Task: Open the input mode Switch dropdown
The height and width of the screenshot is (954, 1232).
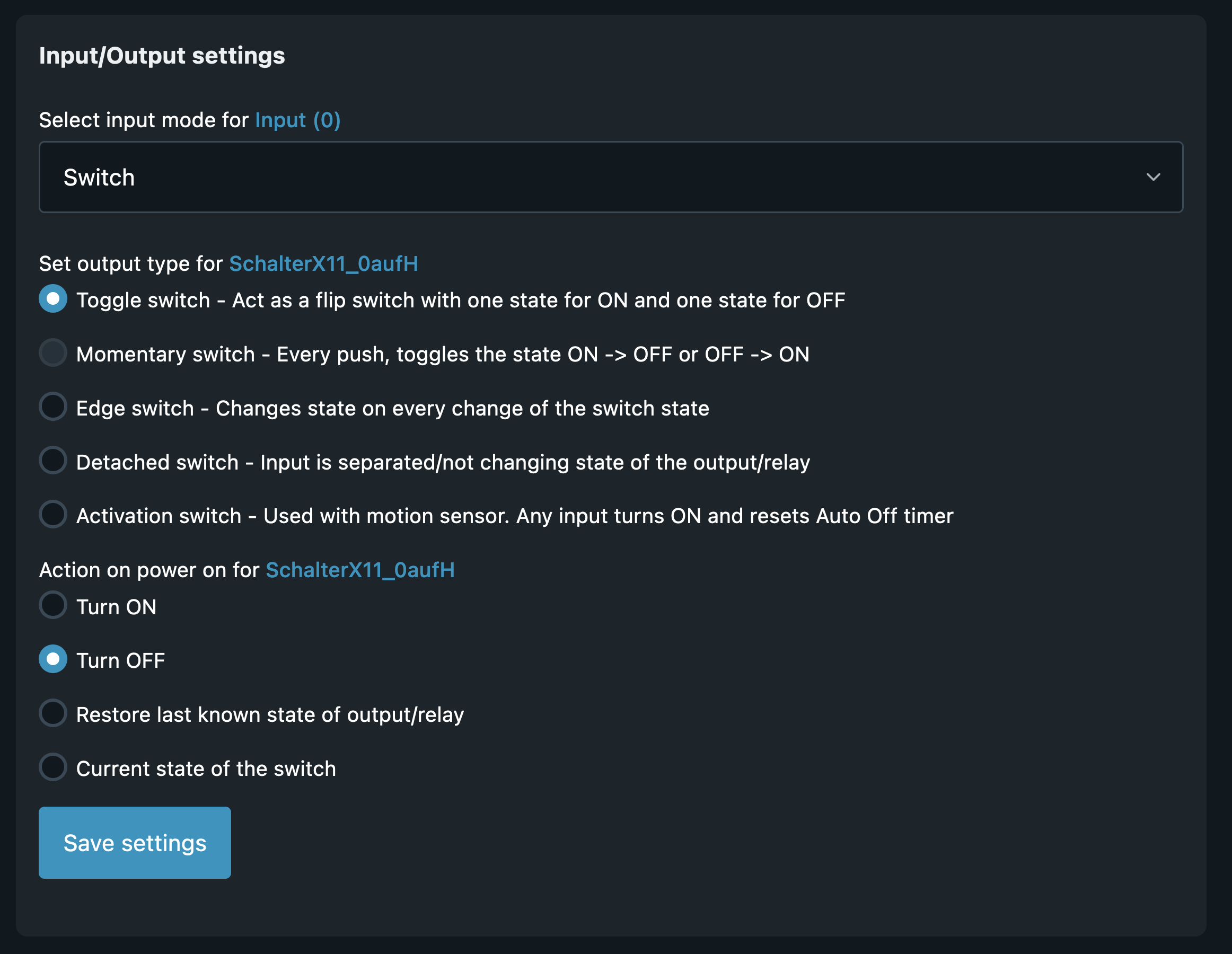Action: coord(609,177)
